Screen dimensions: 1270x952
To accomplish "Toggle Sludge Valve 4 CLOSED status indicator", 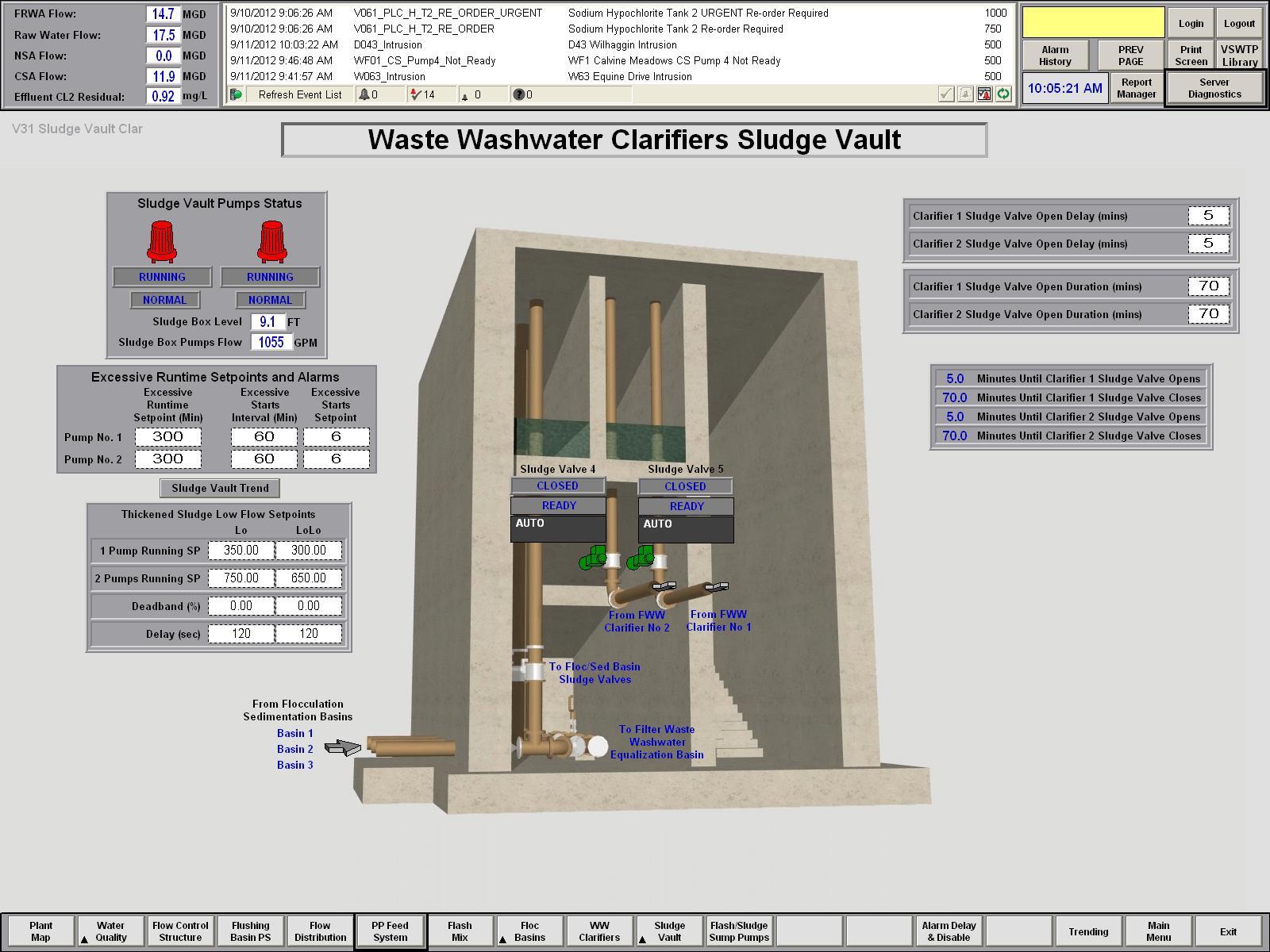I will 558,486.
